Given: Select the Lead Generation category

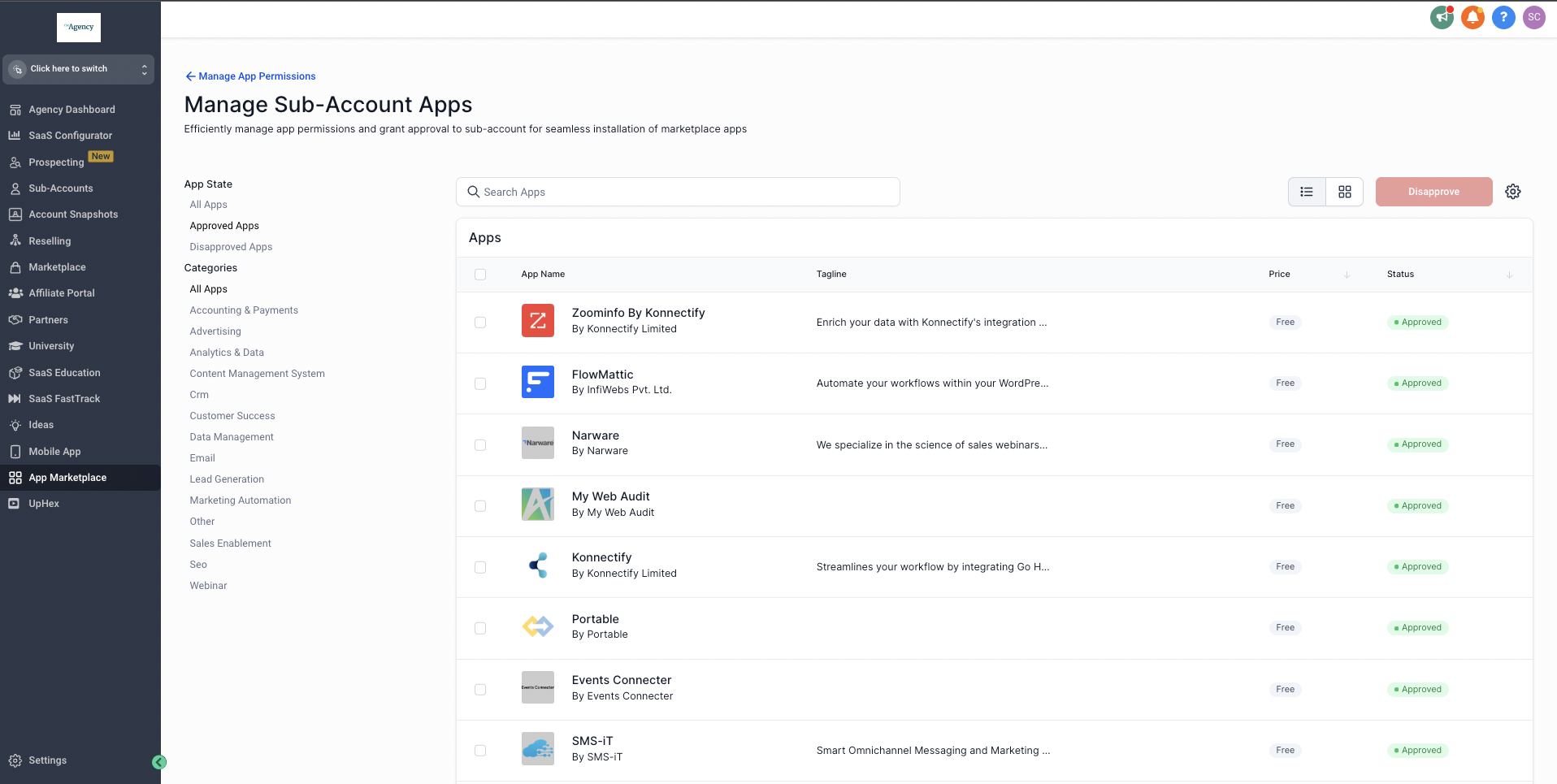Looking at the screenshot, I should pyautogui.click(x=227, y=479).
